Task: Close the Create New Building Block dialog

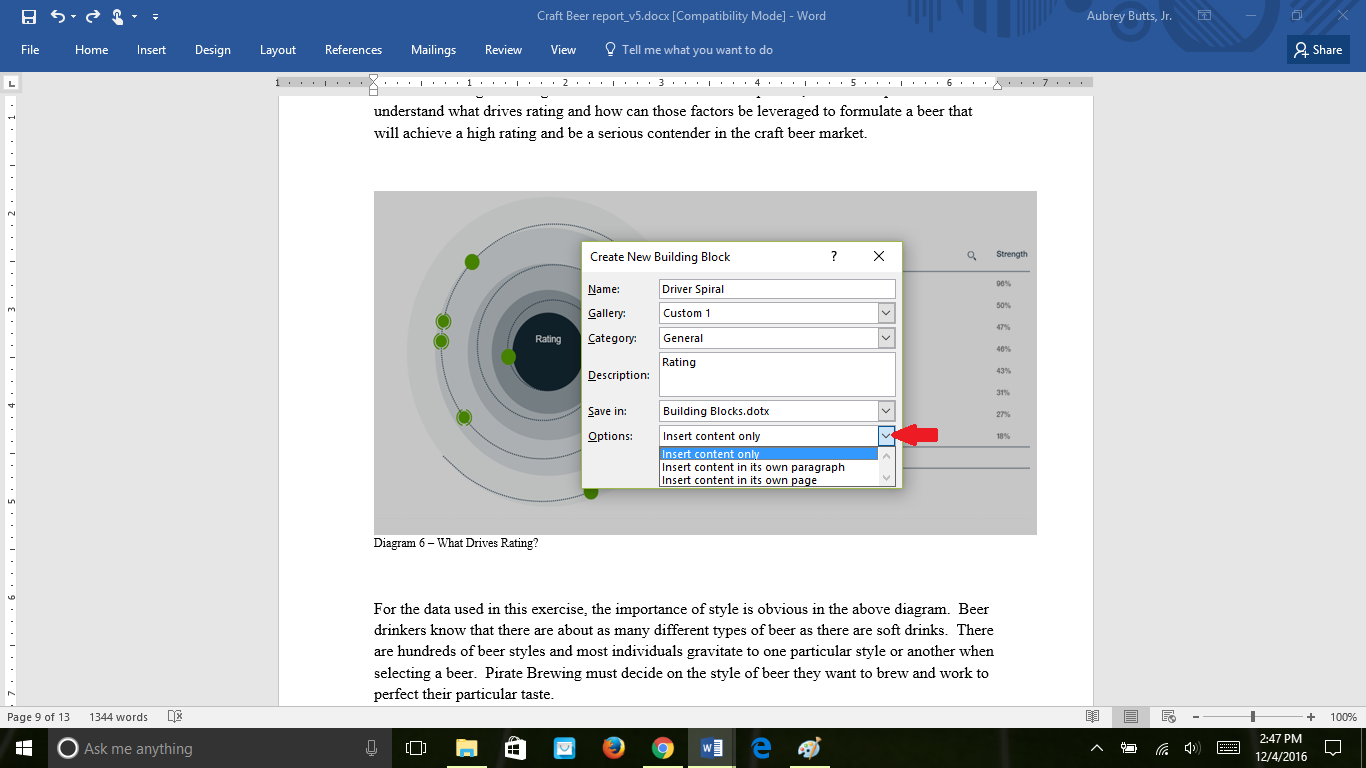Action: coord(879,257)
